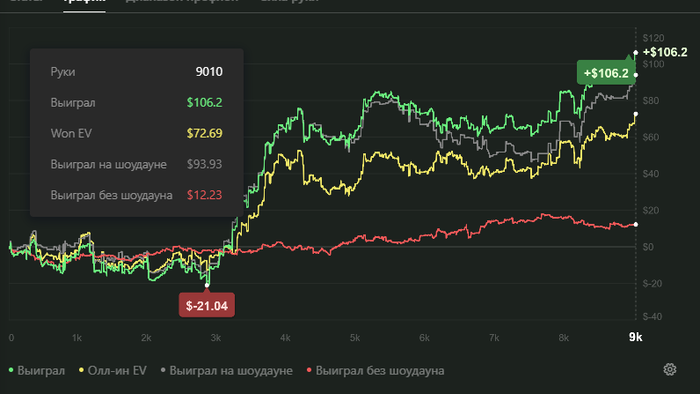Click the red $-21.04 minimum badge
This screenshot has height=394, width=700.
[x=207, y=305]
